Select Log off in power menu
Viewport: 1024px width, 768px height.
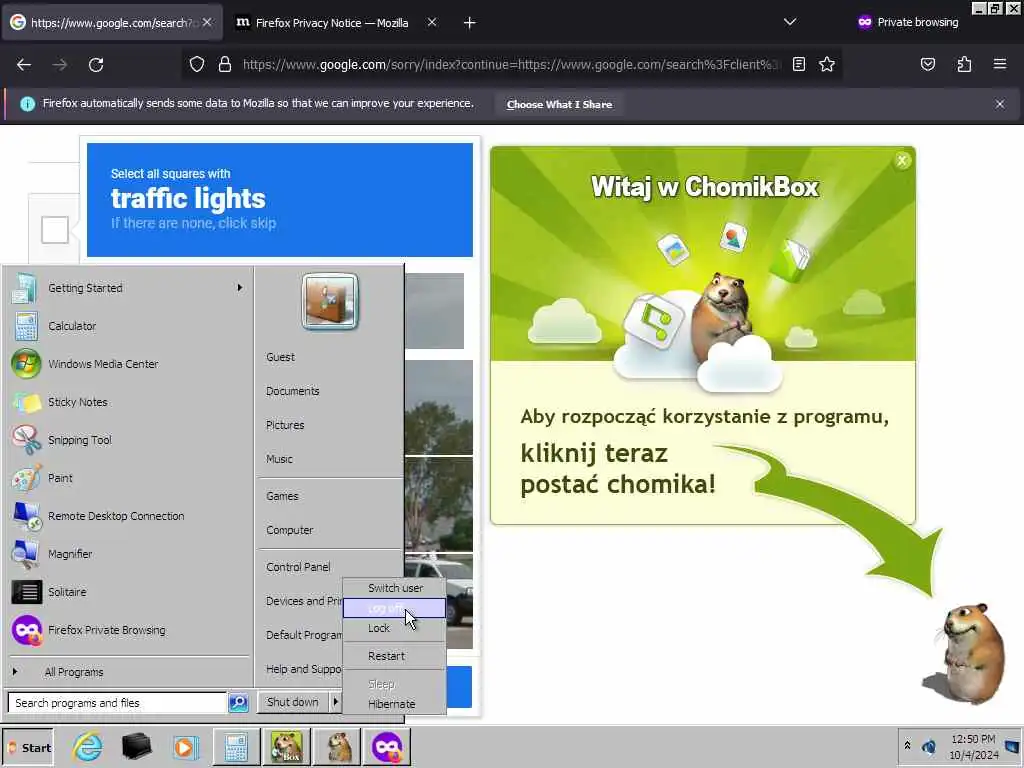tap(394, 608)
